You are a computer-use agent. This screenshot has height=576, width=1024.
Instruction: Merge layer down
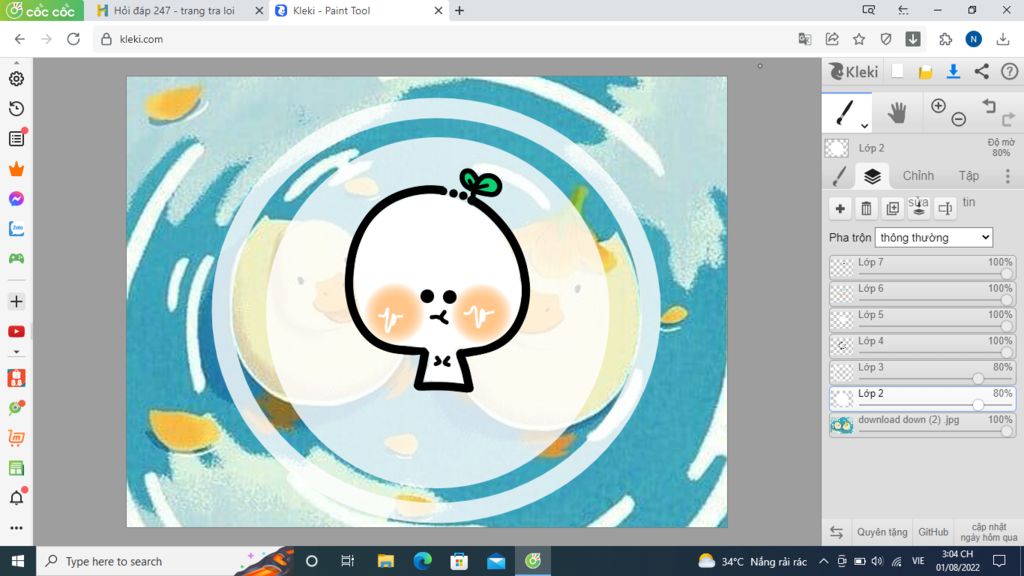pos(919,208)
